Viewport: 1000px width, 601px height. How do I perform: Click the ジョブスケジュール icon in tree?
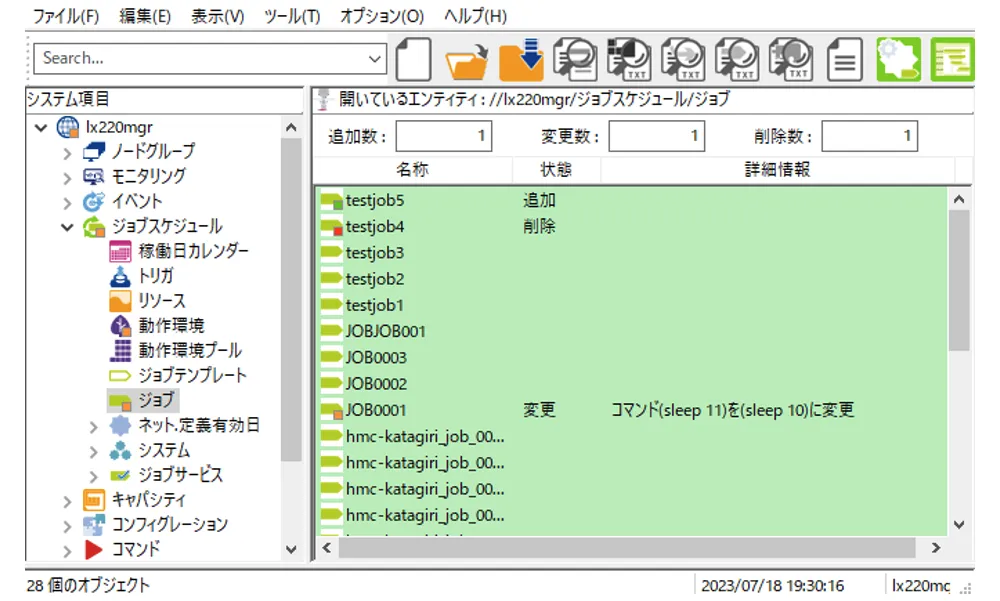point(94,226)
